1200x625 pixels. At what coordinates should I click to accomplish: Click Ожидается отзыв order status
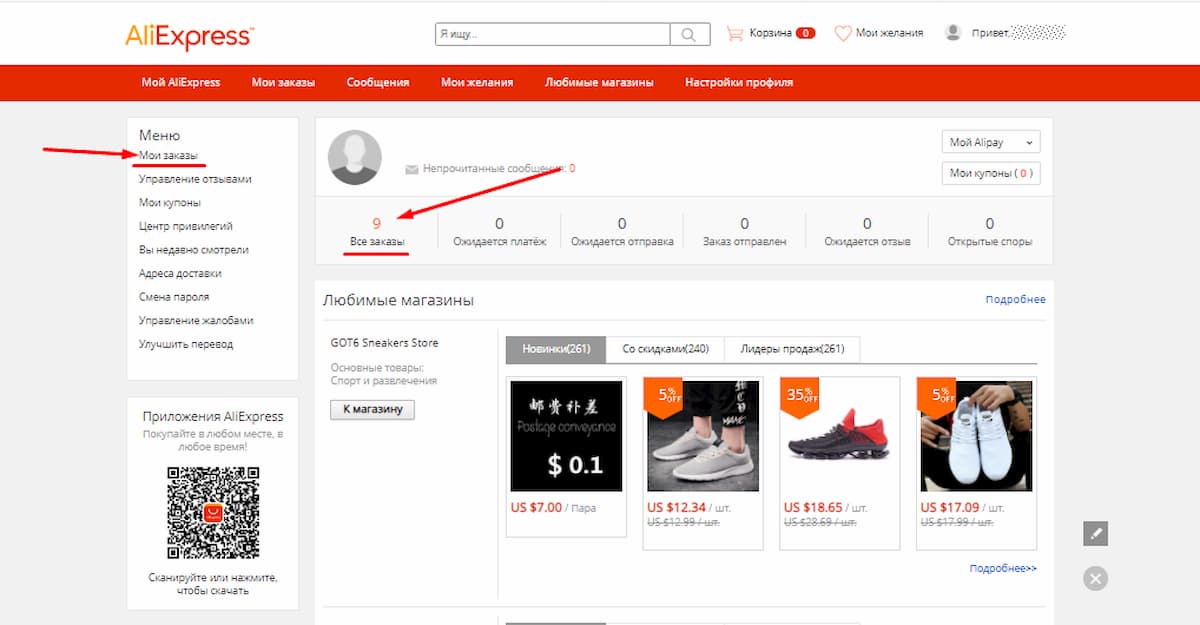867,231
